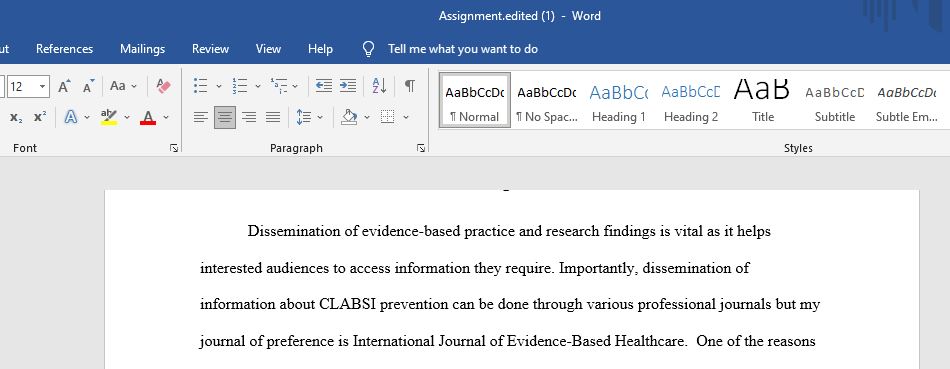Open Font dialog launcher

click(x=174, y=148)
